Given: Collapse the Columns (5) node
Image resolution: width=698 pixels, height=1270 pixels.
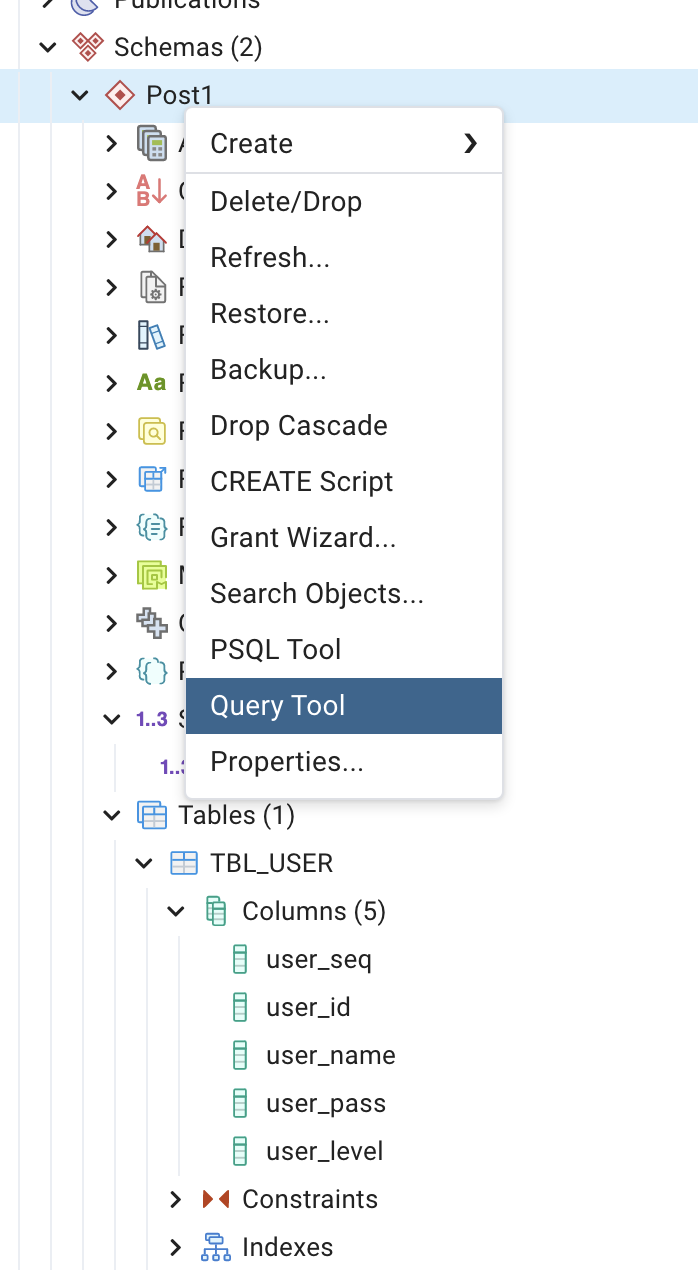Looking at the screenshot, I should (176, 911).
